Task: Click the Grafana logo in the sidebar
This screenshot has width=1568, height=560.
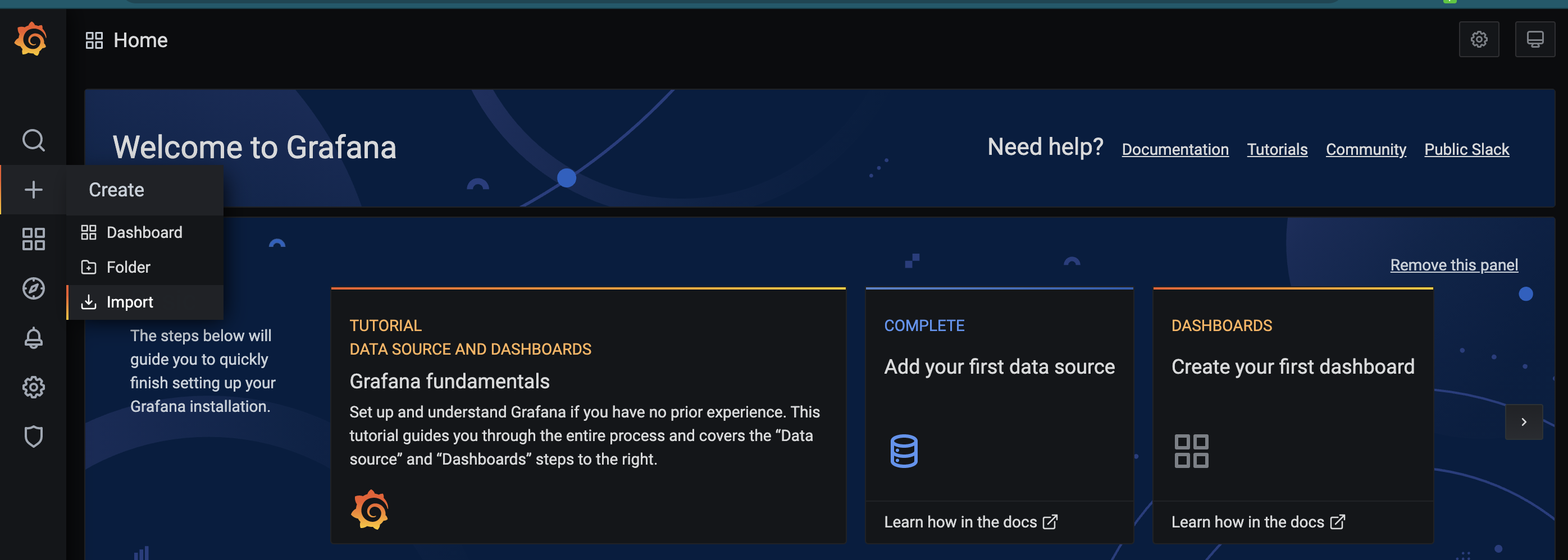Action: pos(31,39)
